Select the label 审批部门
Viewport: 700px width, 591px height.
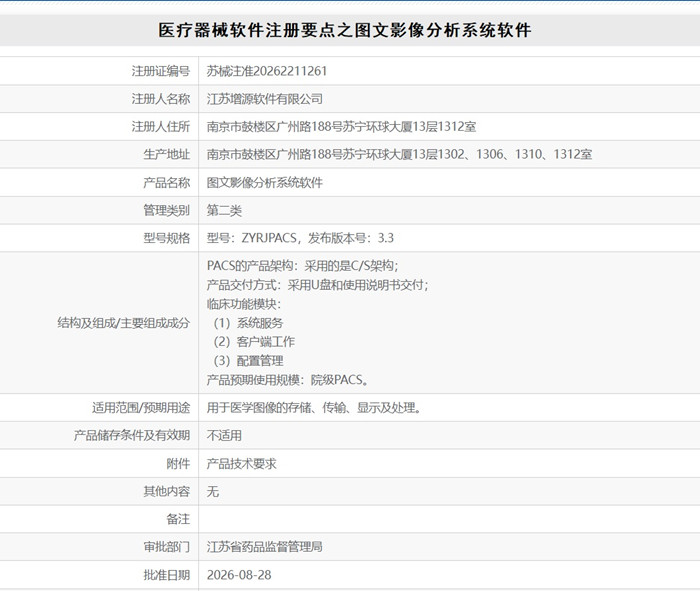point(167,546)
